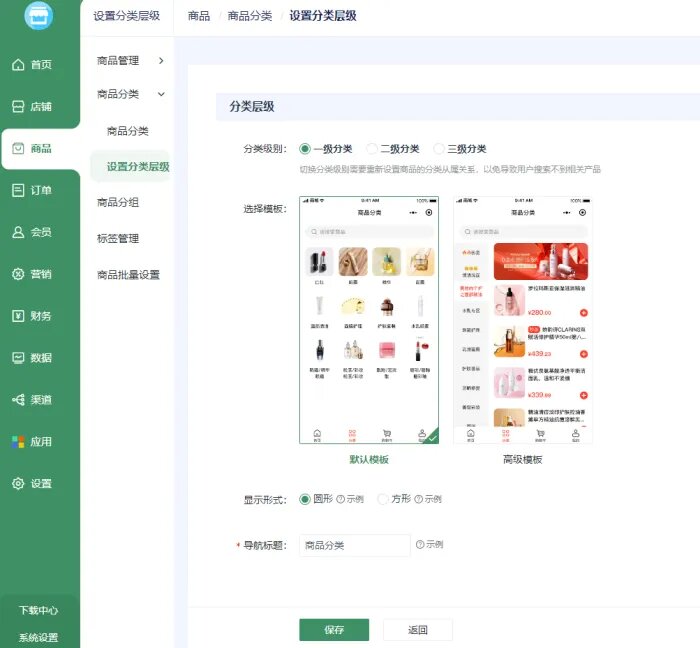Open 商品分组 in the side menu
The width and height of the screenshot is (700, 648).
[x=118, y=202]
